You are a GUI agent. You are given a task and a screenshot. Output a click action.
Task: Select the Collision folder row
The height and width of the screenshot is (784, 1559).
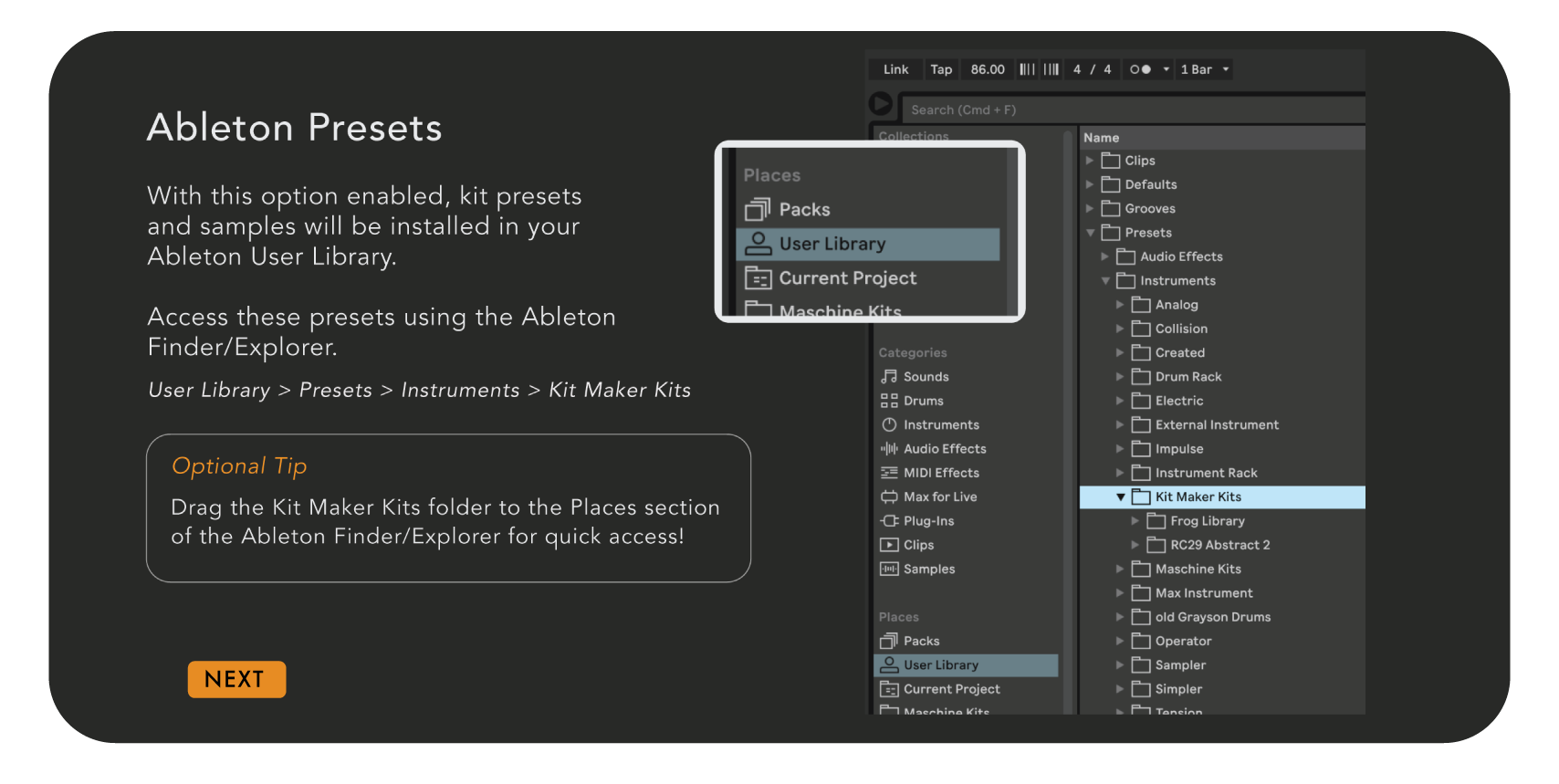[1222, 329]
